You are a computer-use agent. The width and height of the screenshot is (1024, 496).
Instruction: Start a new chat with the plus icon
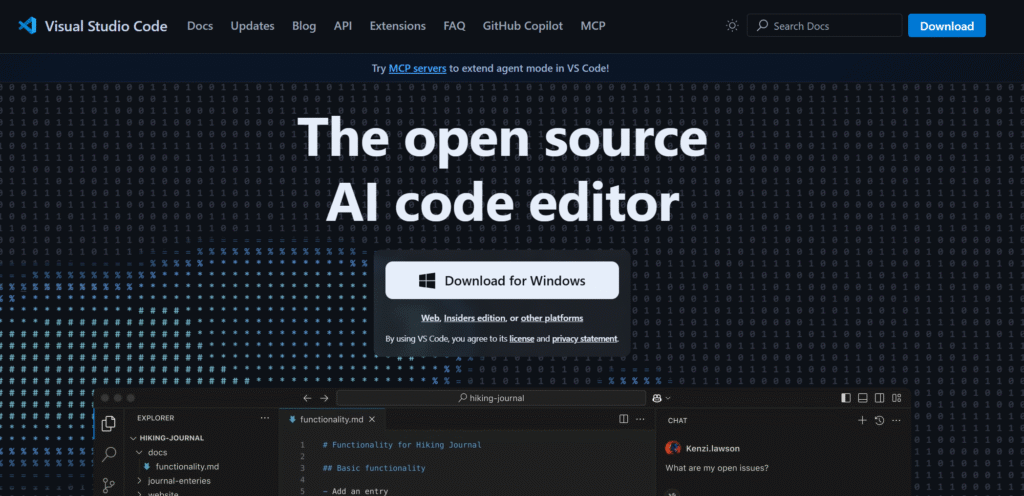(862, 420)
